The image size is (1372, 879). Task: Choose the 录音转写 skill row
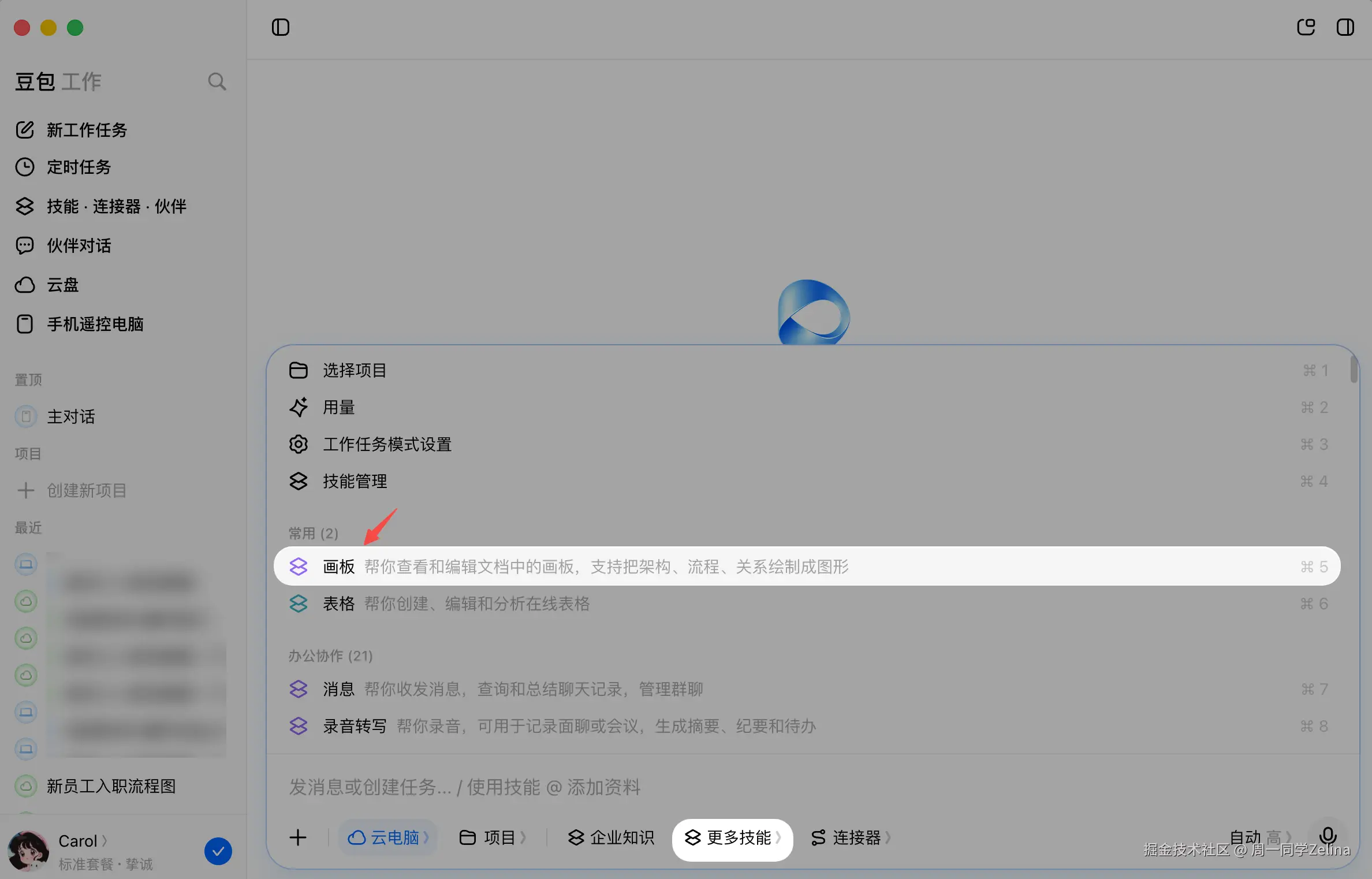point(807,726)
